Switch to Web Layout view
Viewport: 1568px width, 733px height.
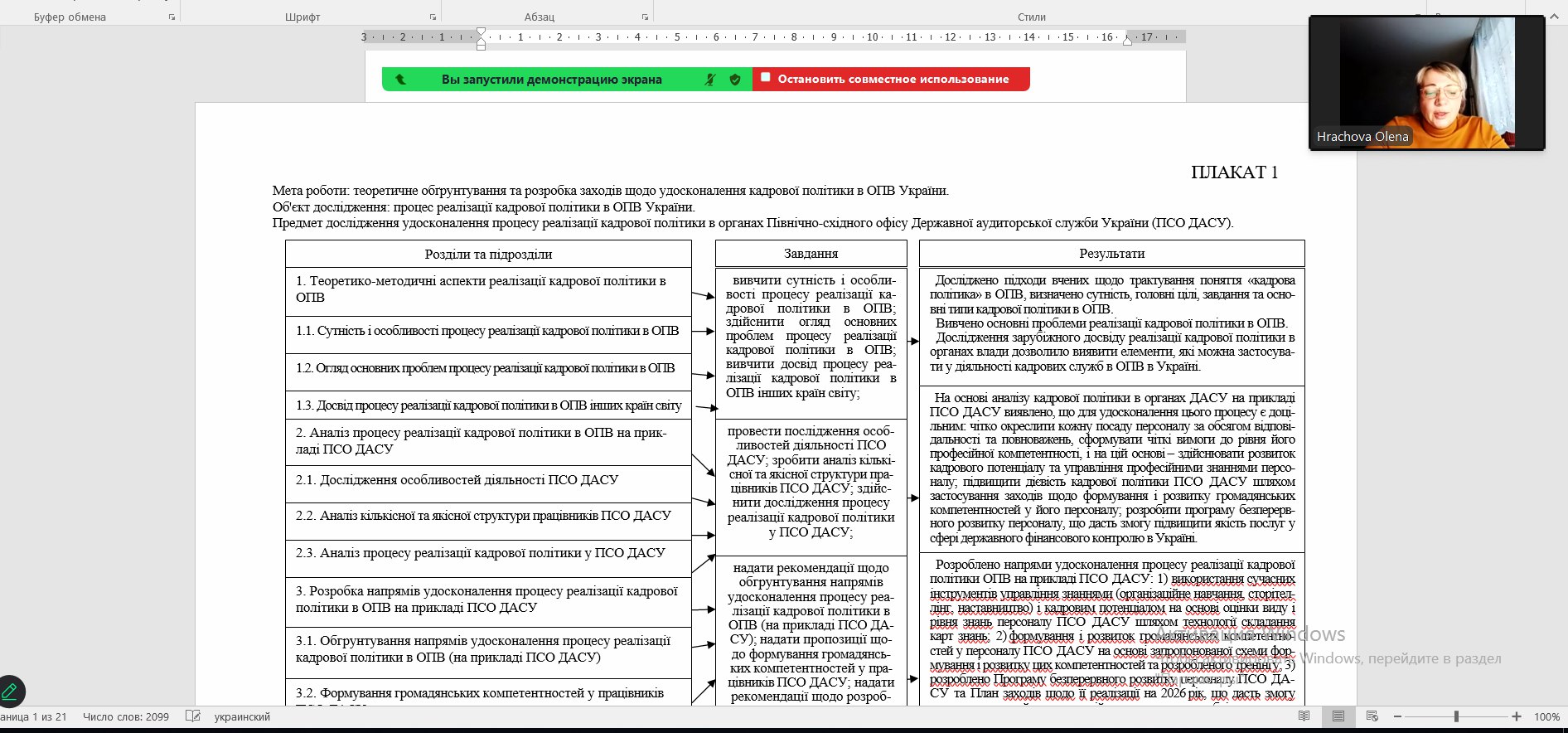pyautogui.click(x=1372, y=716)
